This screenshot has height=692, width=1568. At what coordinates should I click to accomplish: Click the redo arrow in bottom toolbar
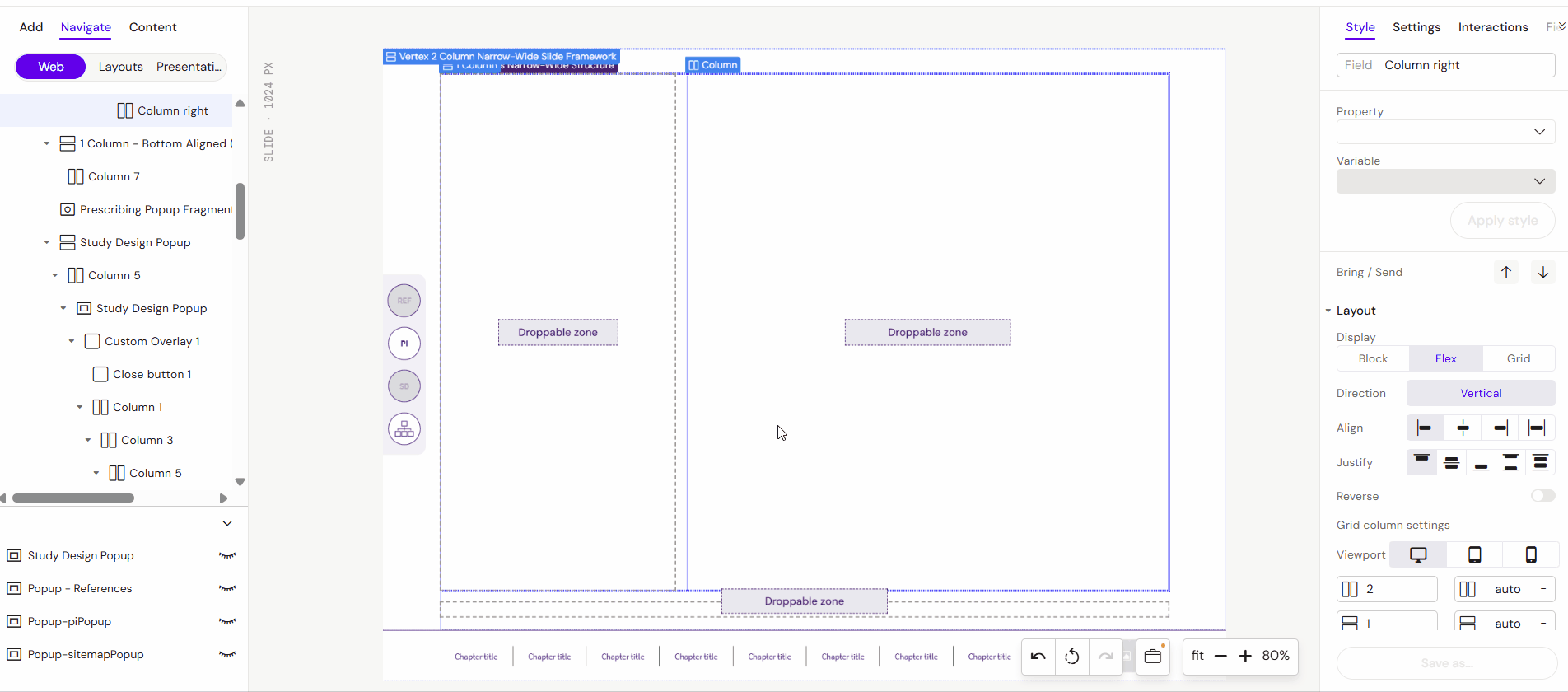click(1106, 657)
